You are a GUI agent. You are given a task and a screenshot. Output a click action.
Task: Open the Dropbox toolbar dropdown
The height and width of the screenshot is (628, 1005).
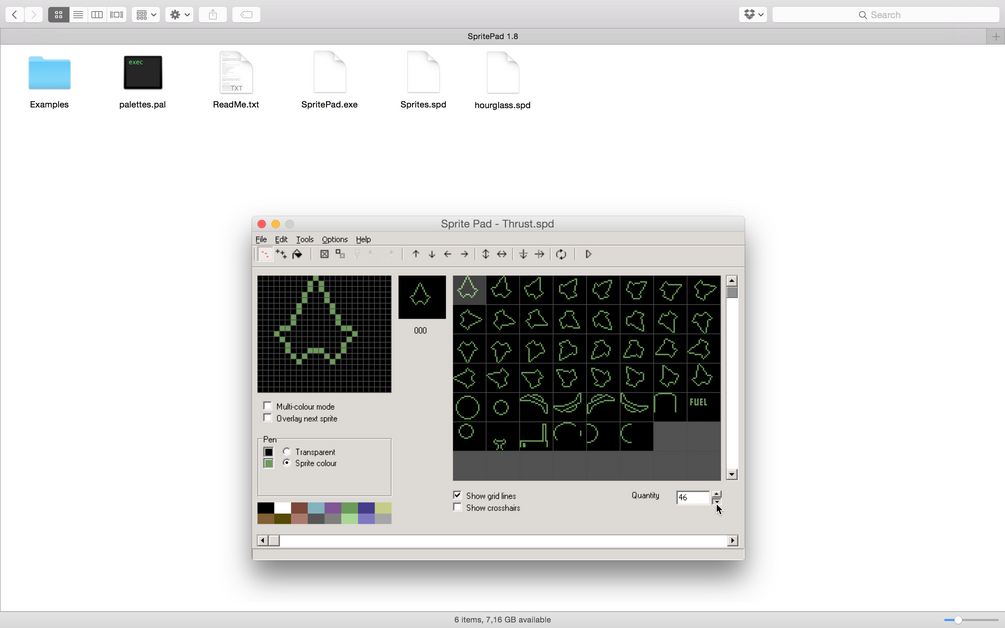click(753, 15)
